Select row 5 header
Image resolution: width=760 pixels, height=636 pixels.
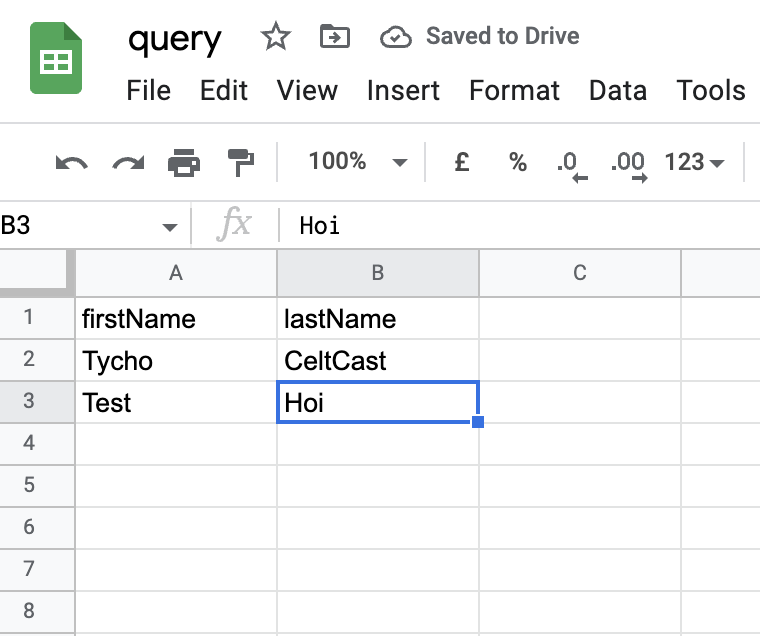coord(37,486)
